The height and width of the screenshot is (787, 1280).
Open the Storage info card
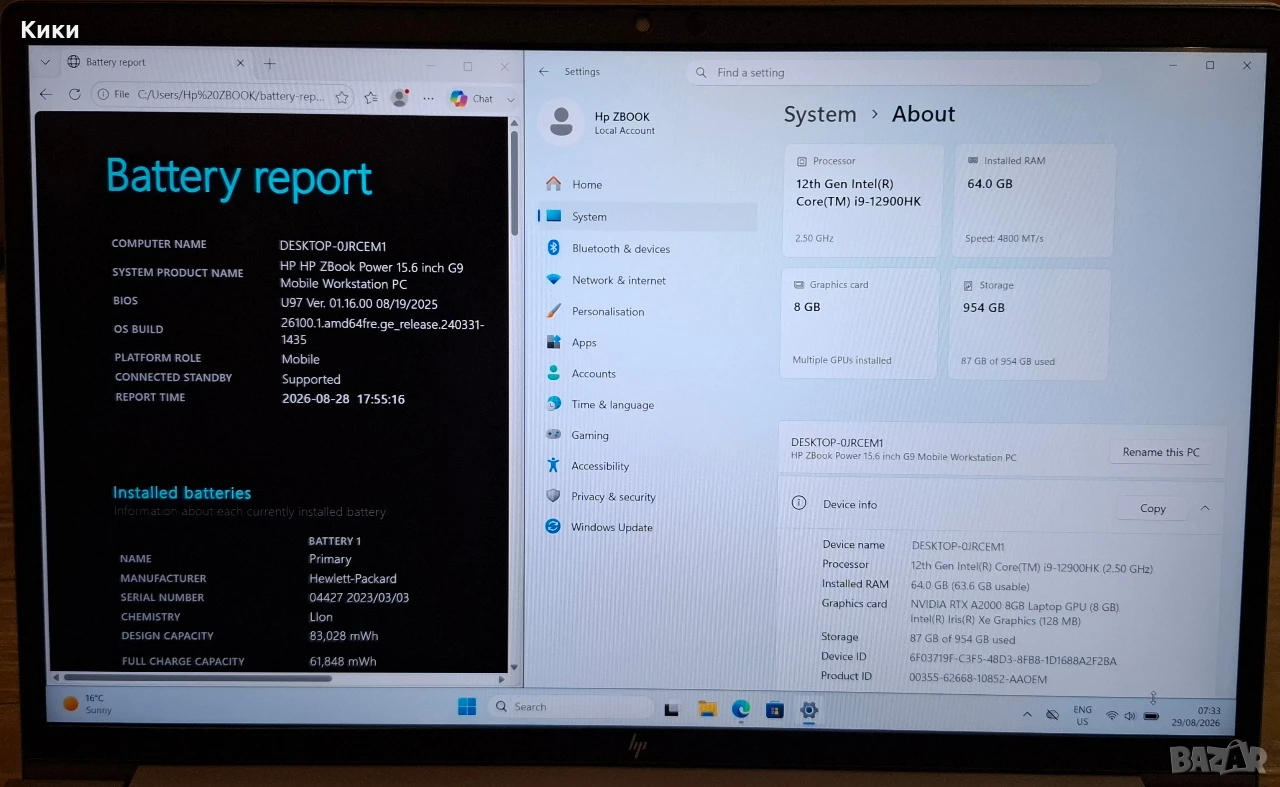[x=1030, y=323]
